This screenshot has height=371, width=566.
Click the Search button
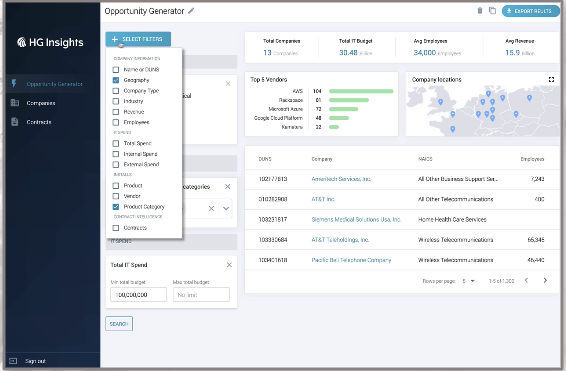click(119, 324)
